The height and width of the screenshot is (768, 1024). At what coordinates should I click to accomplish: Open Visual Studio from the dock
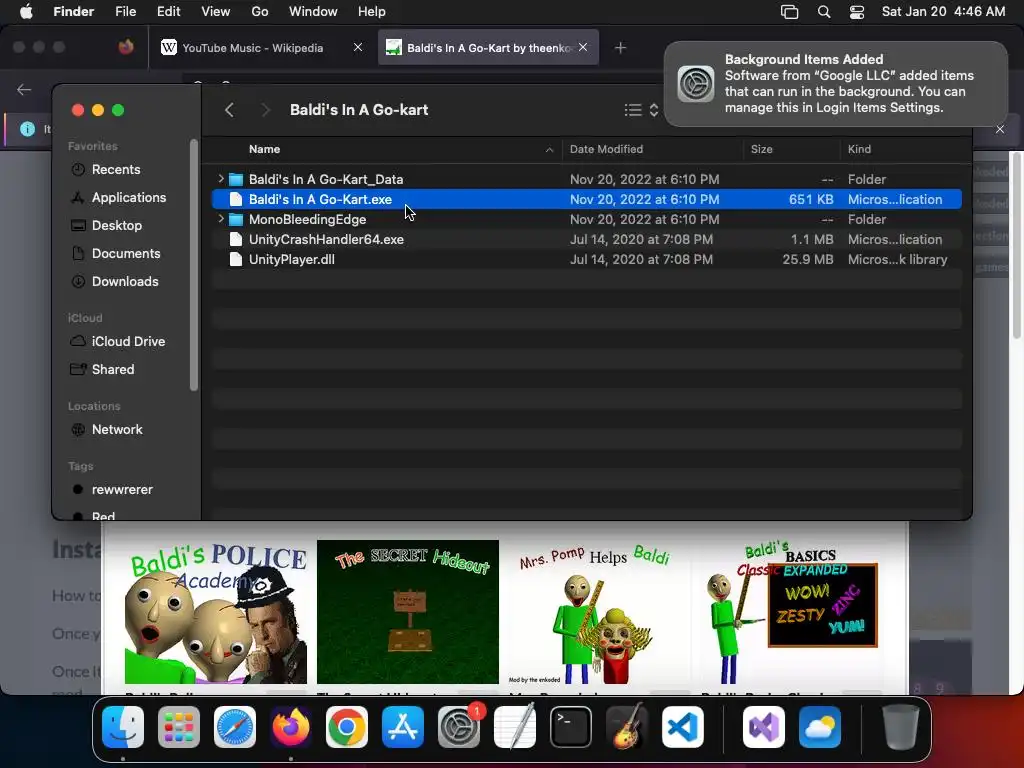click(763, 727)
